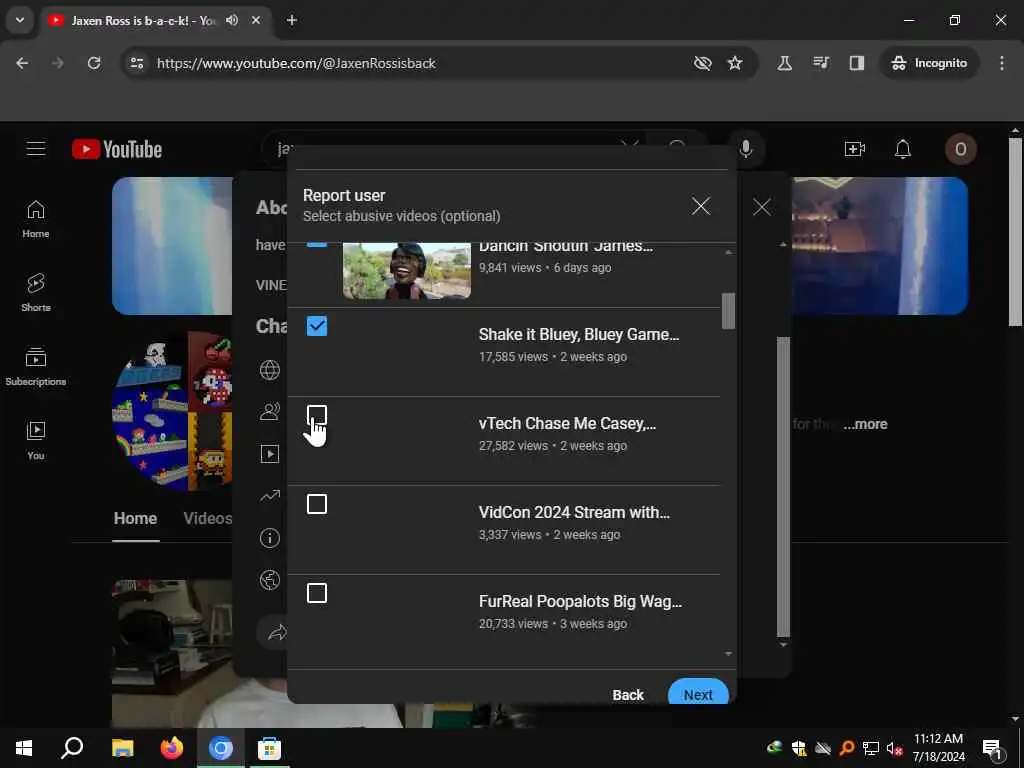View site information icon in address bar
Viewport: 1024px width, 768px height.
pos(136,63)
